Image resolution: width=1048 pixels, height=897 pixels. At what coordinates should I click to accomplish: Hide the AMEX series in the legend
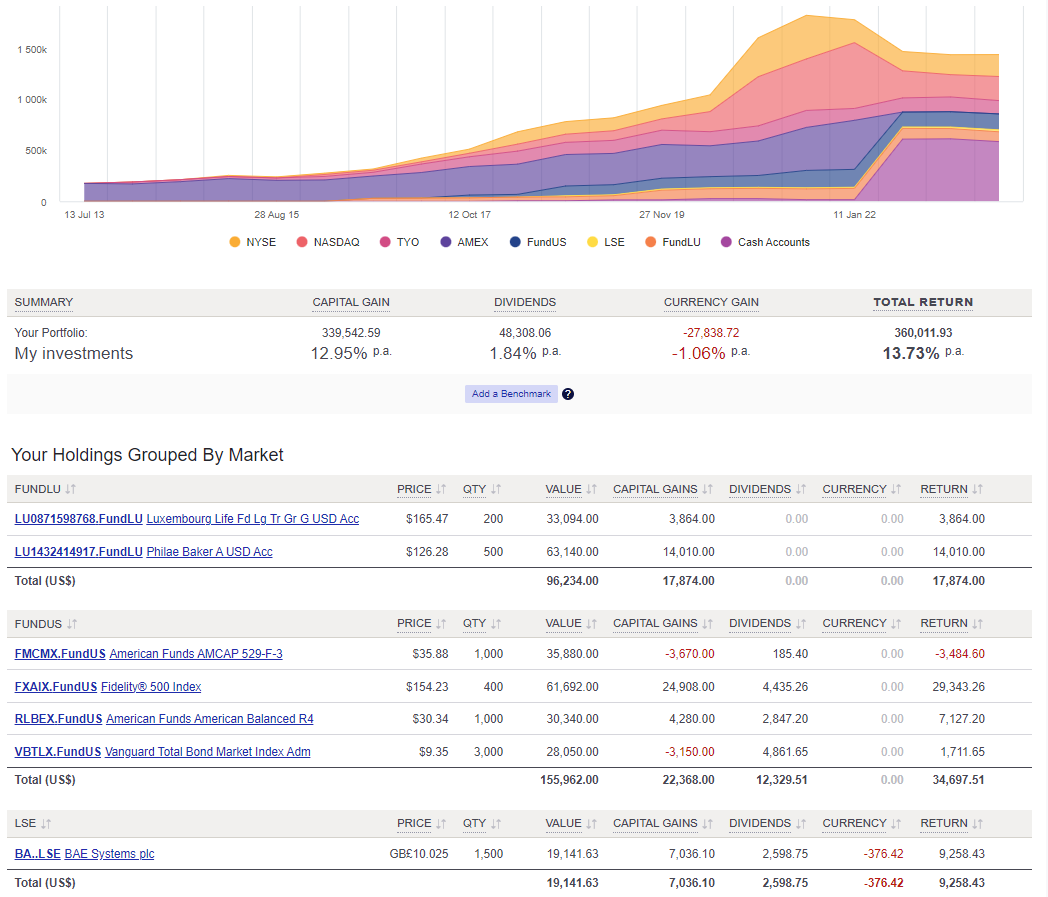click(463, 242)
